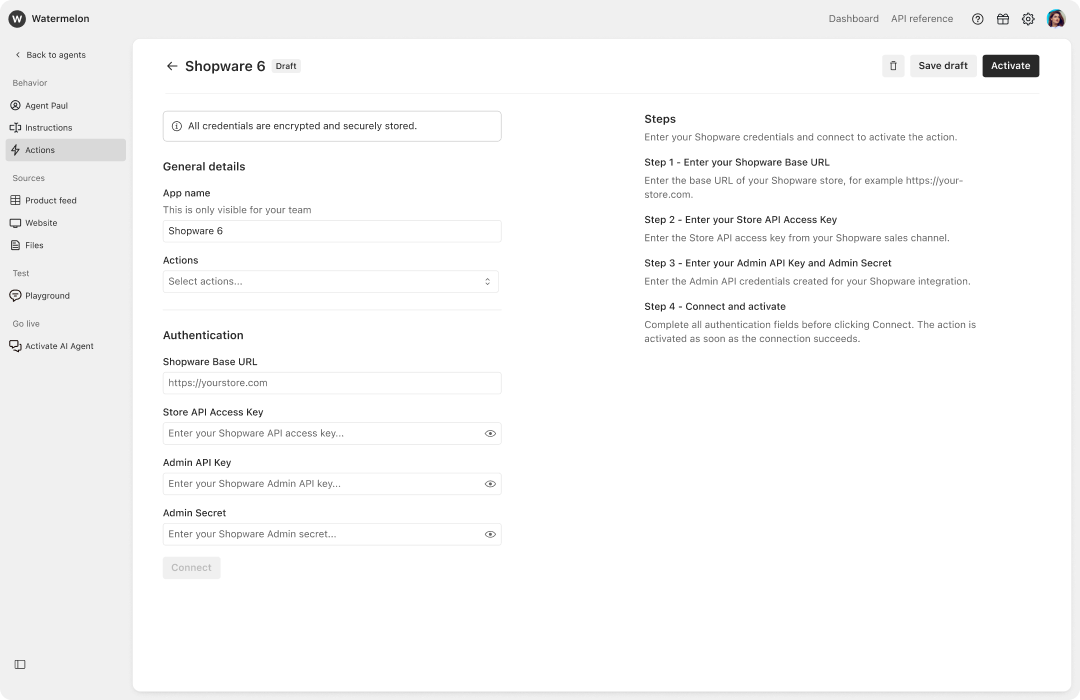Click the Website monitor icon

pos(16,223)
